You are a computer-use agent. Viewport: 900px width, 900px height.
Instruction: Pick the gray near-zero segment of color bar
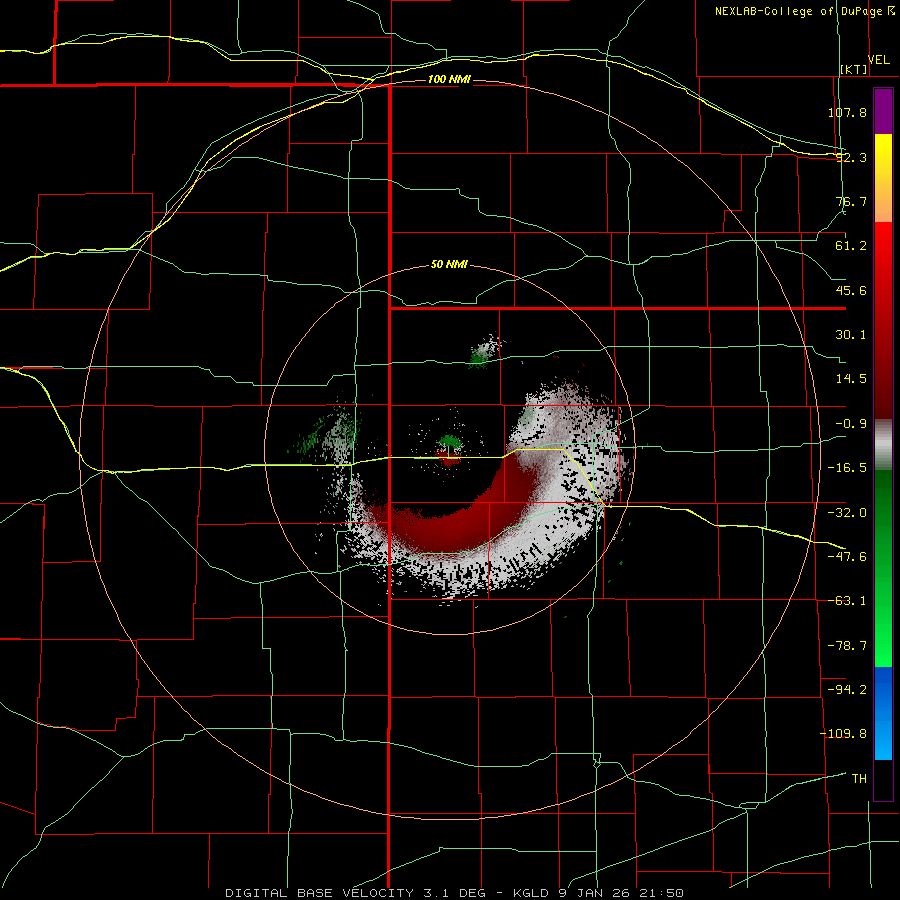[883, 442]
